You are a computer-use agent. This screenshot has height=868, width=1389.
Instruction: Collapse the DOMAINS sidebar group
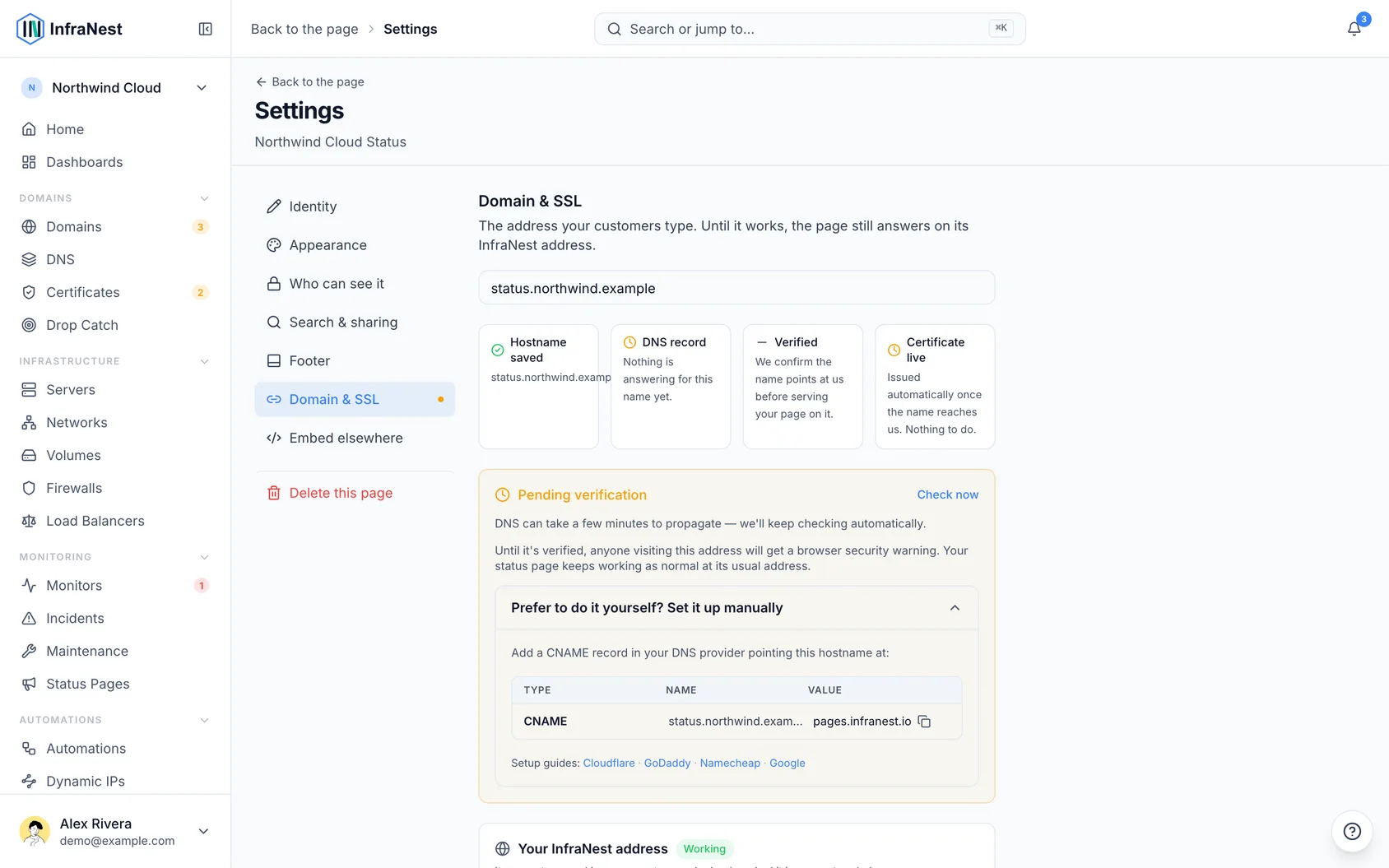tap(204, 198)
